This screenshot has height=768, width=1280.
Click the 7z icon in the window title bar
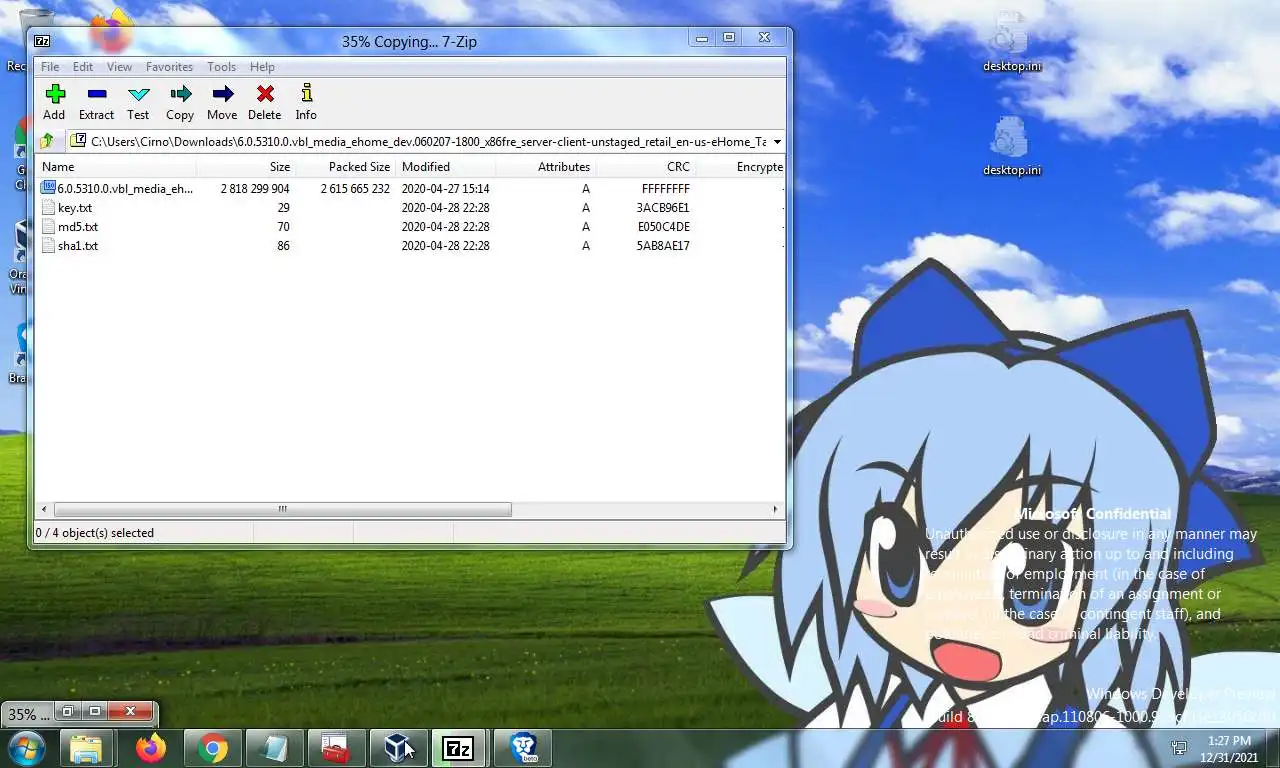point(42,41)
